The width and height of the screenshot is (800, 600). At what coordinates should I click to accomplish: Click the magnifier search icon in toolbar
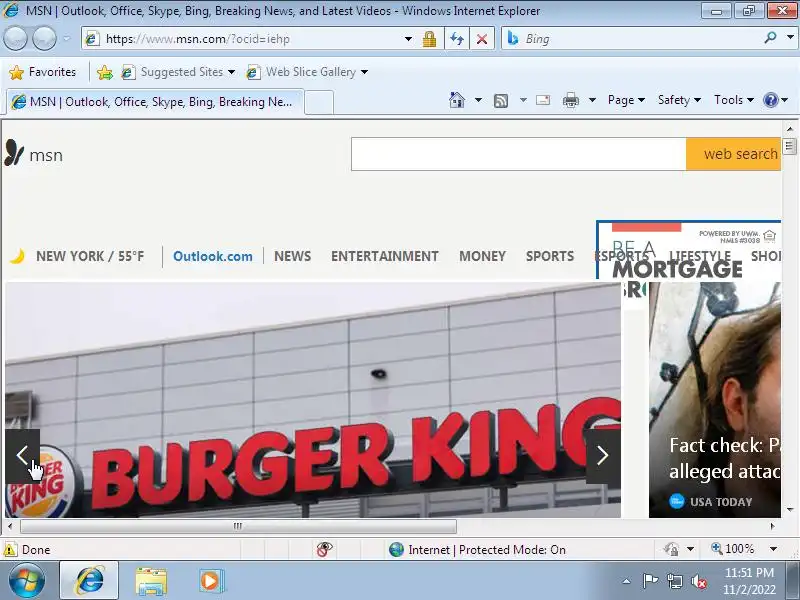click(770, 38)
